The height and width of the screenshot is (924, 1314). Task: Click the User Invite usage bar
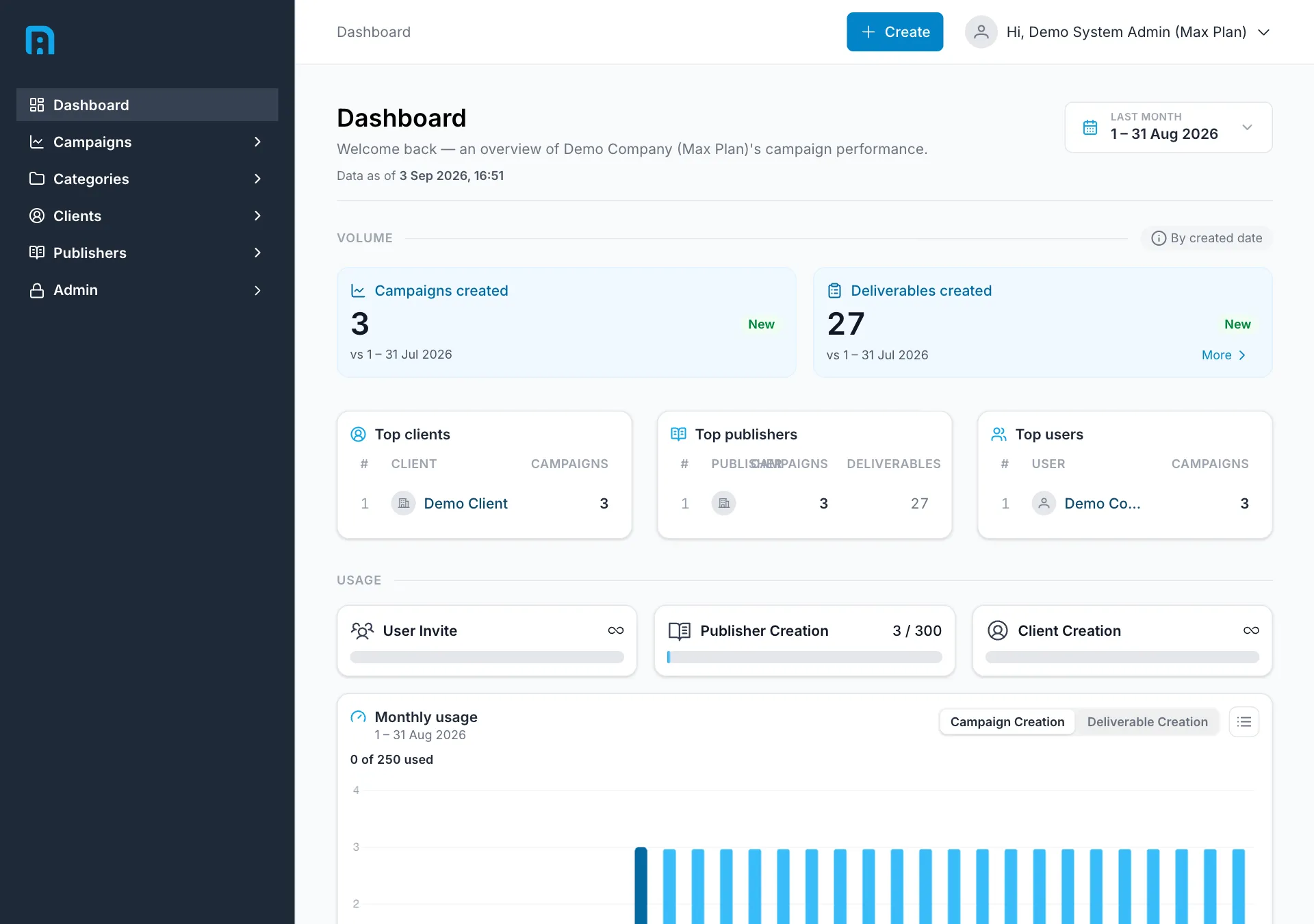pos(487,657)
